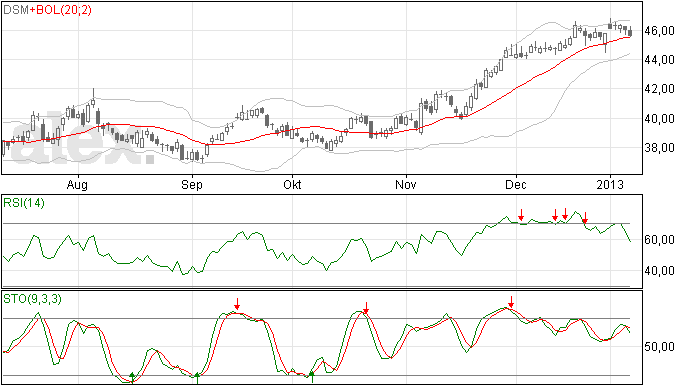Click 60,00 on the RSI axis

pos(659,240)
